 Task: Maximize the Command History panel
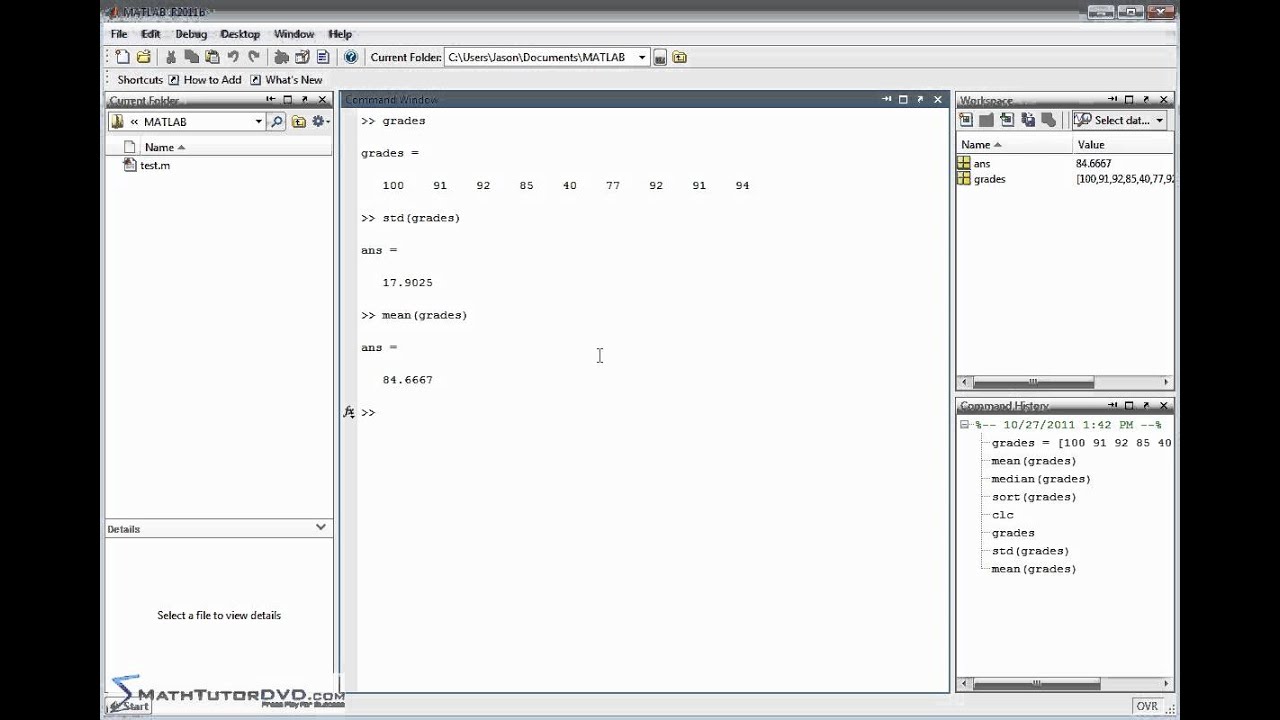click(1129, 406)
